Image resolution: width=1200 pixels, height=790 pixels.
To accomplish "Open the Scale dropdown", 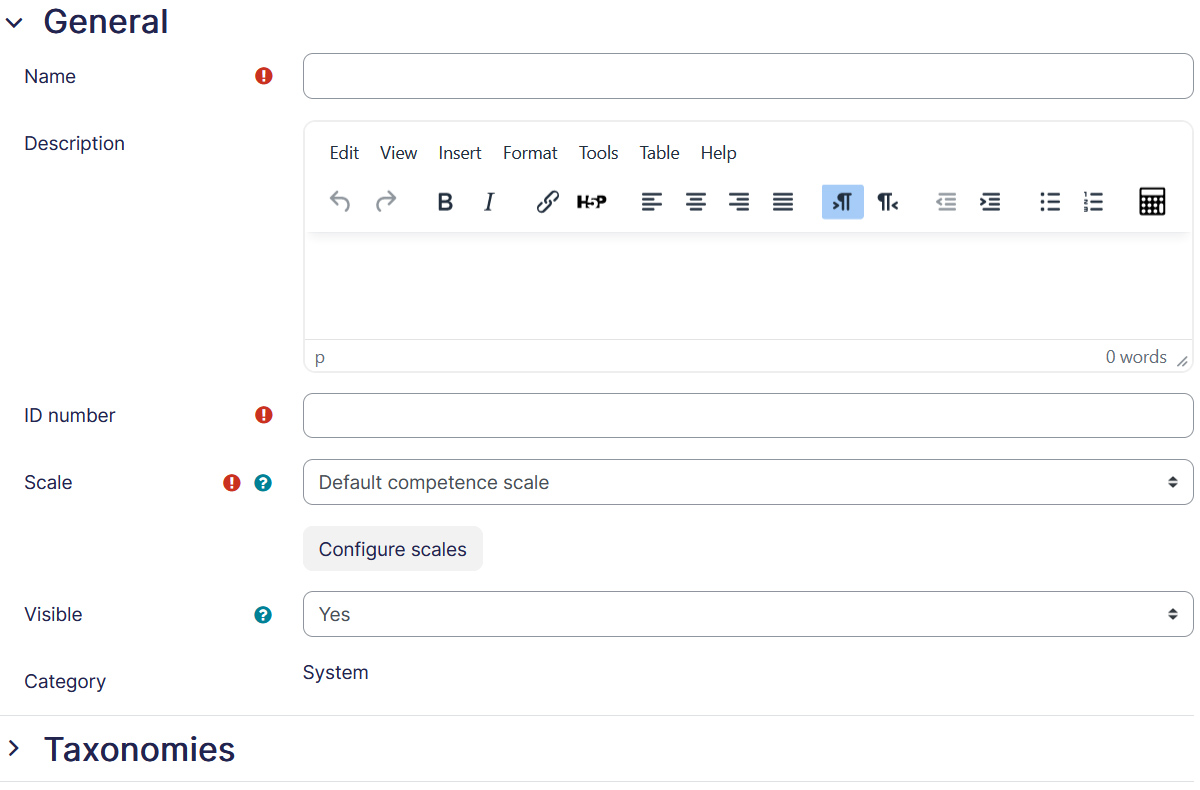I will point(747,482).
